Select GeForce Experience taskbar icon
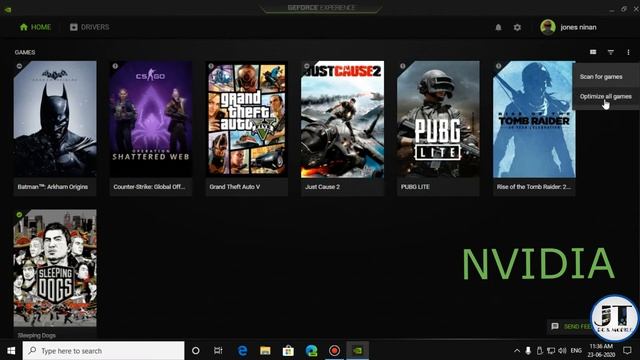Image resolution: width=640 pixels, height=360 pixels. pyautogui.click(x=358, y=351)
